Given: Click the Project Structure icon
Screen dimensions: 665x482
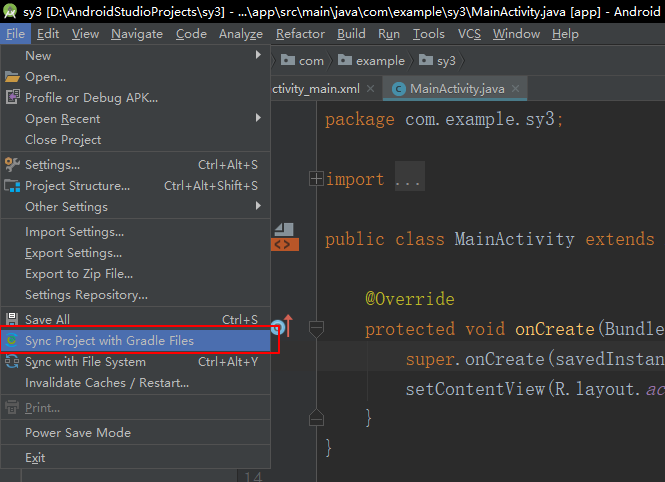Looking at the screenshot, I should pos(12,186).
